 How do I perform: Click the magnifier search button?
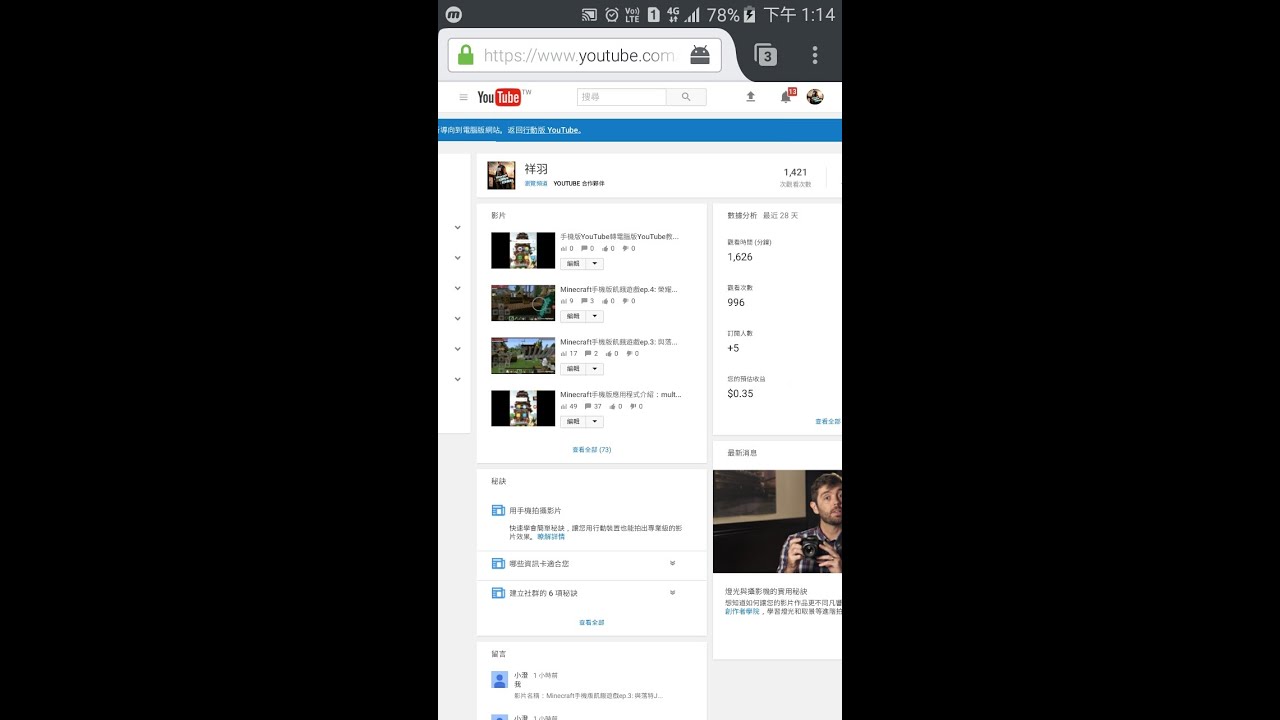(686, 97)
